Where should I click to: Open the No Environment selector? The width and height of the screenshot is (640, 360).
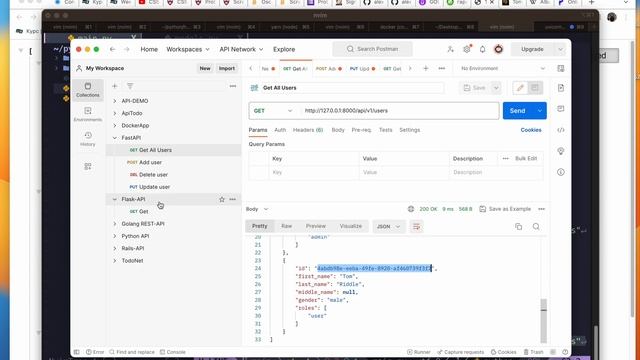pyautogui.click(x=503, y=68)
